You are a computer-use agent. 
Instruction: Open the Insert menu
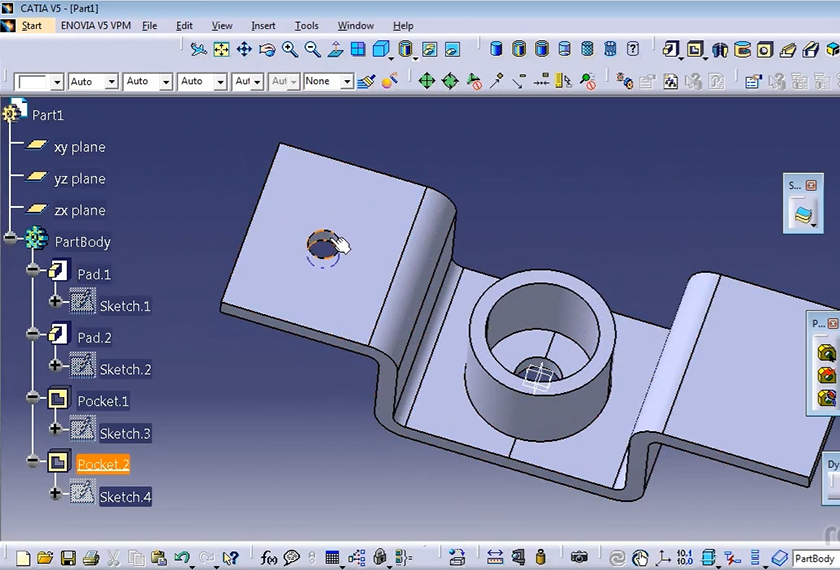[263, 25]
